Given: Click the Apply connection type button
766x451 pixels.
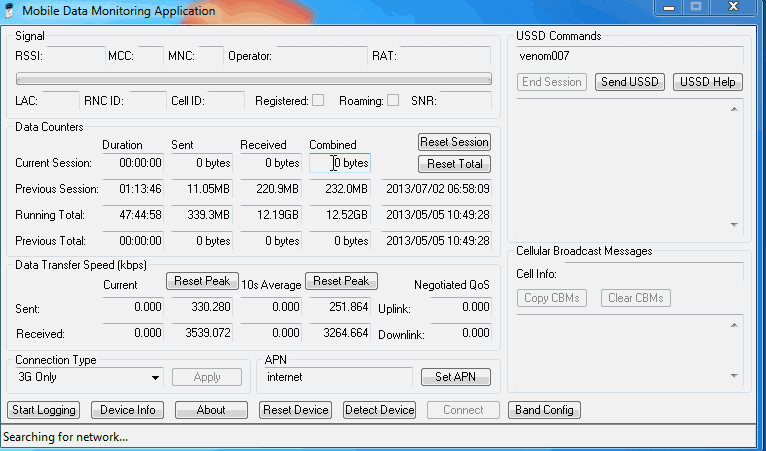Looking at the screenshot, I should pos(207,377).
